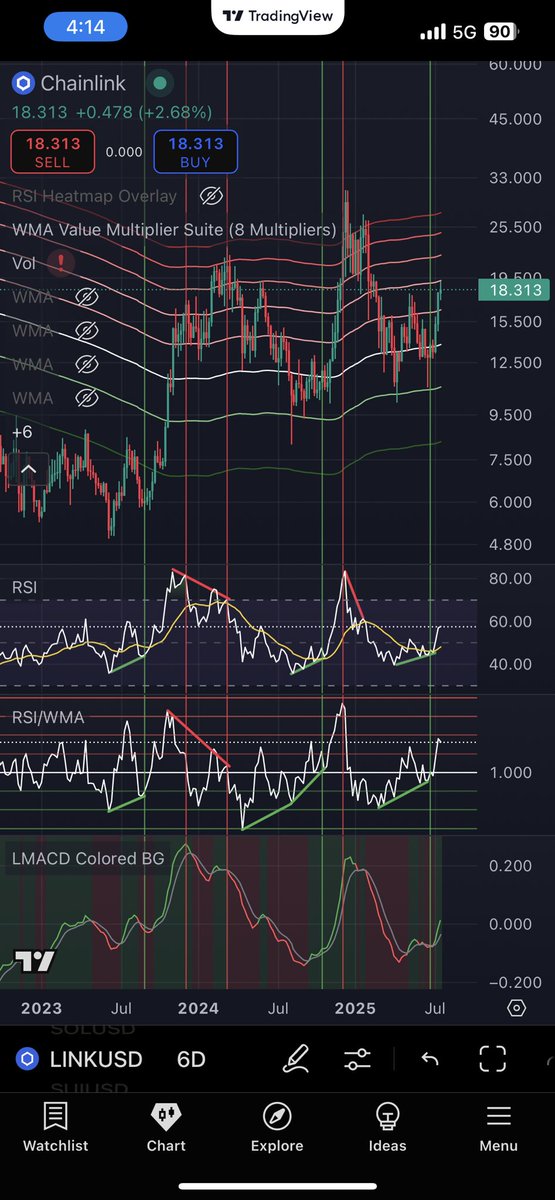Screen dimensions: 555x1200
Task: Tap the TradingView logo on chart
Action: click(x=34, y=961)
